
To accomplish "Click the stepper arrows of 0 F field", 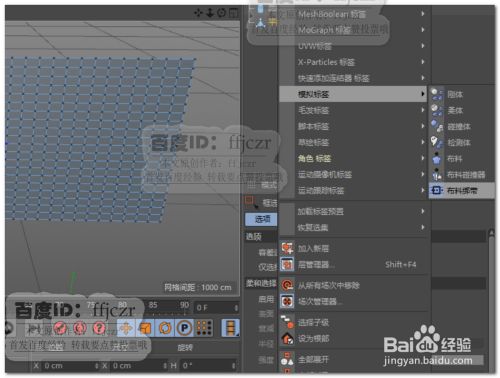I will 236,308.
